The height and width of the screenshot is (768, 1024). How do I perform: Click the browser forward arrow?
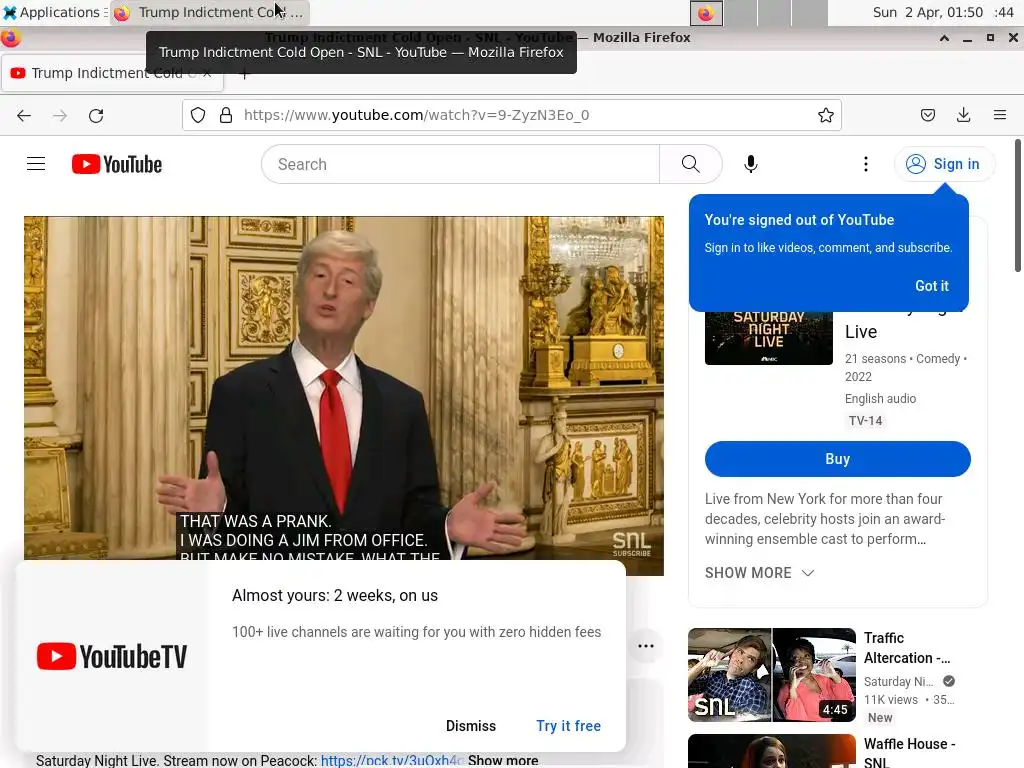pos(60,116)
